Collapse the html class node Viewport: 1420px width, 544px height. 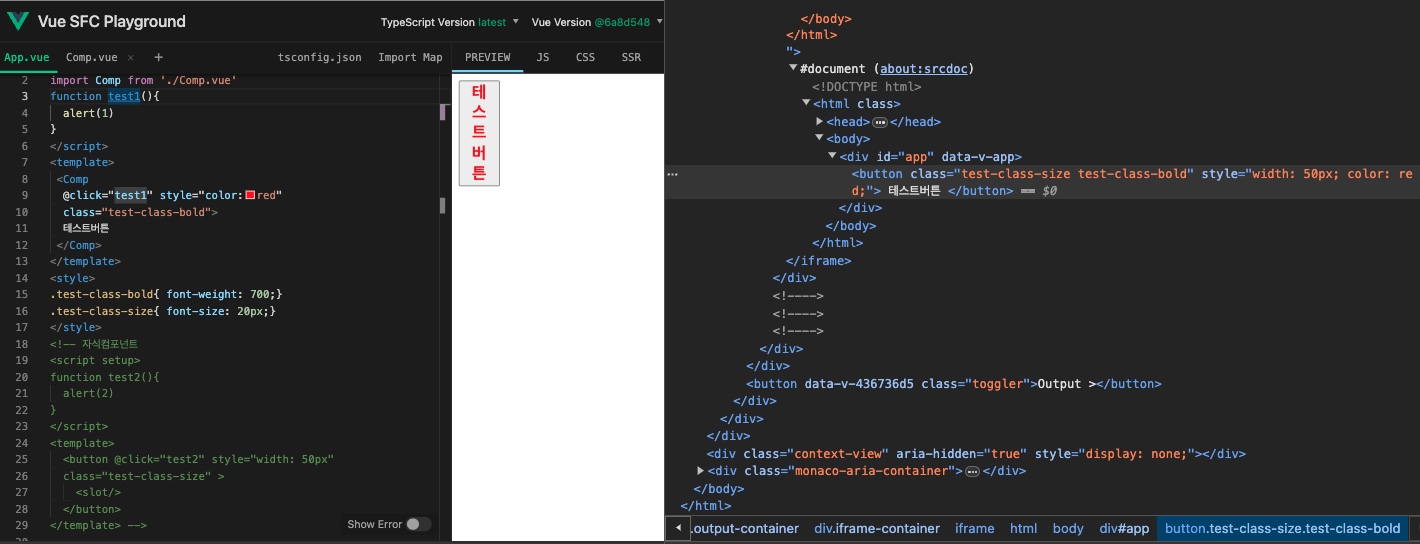tap(807, 103)
